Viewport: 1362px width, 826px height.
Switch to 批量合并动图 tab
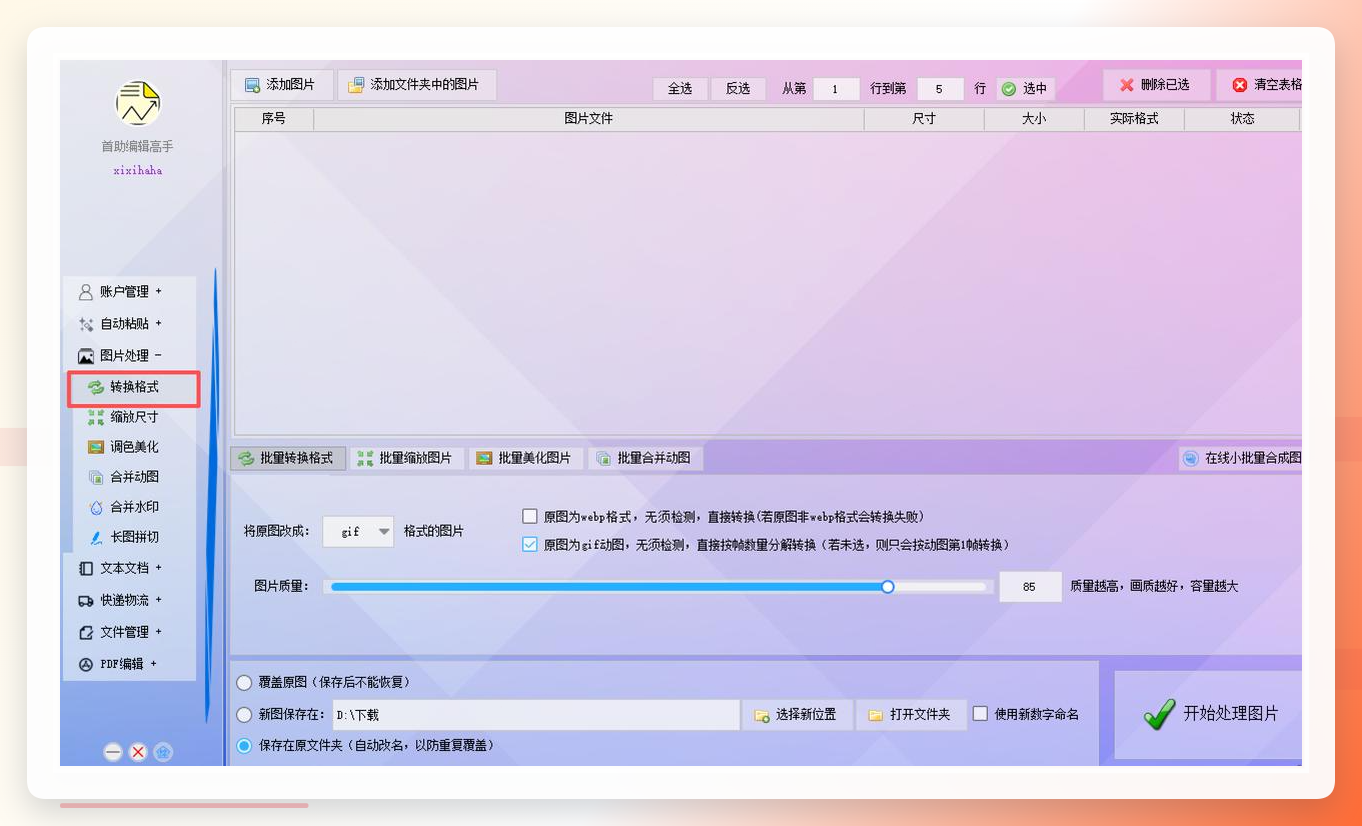645,458
